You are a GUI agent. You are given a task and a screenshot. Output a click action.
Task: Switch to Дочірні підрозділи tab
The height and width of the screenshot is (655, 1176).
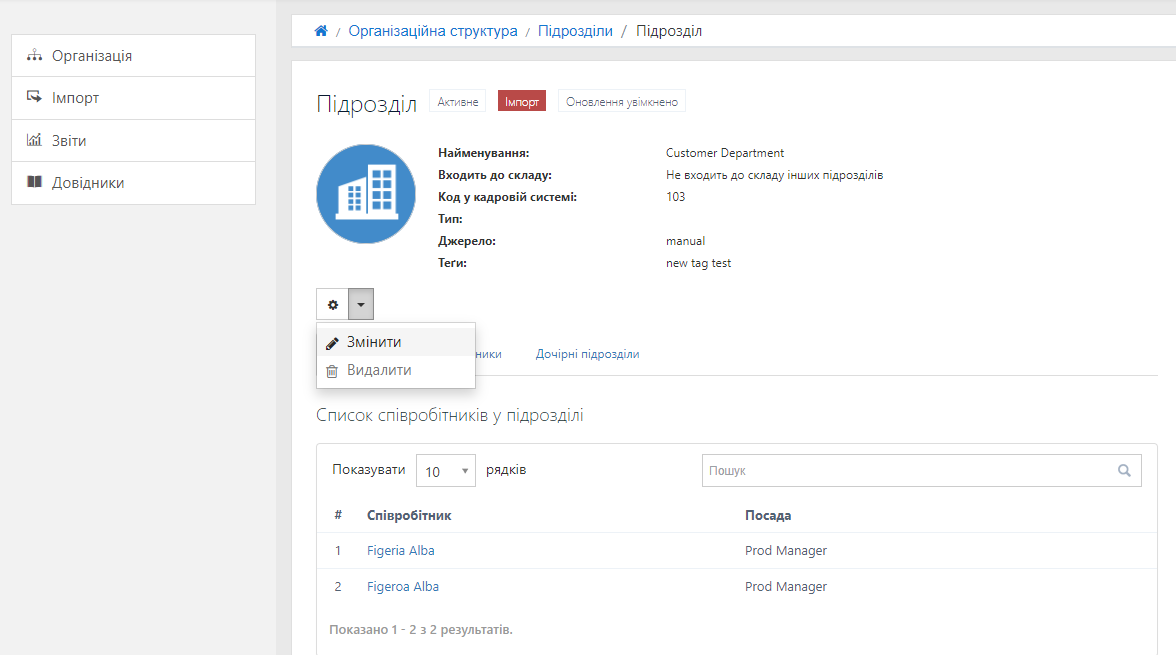point(587,354)
